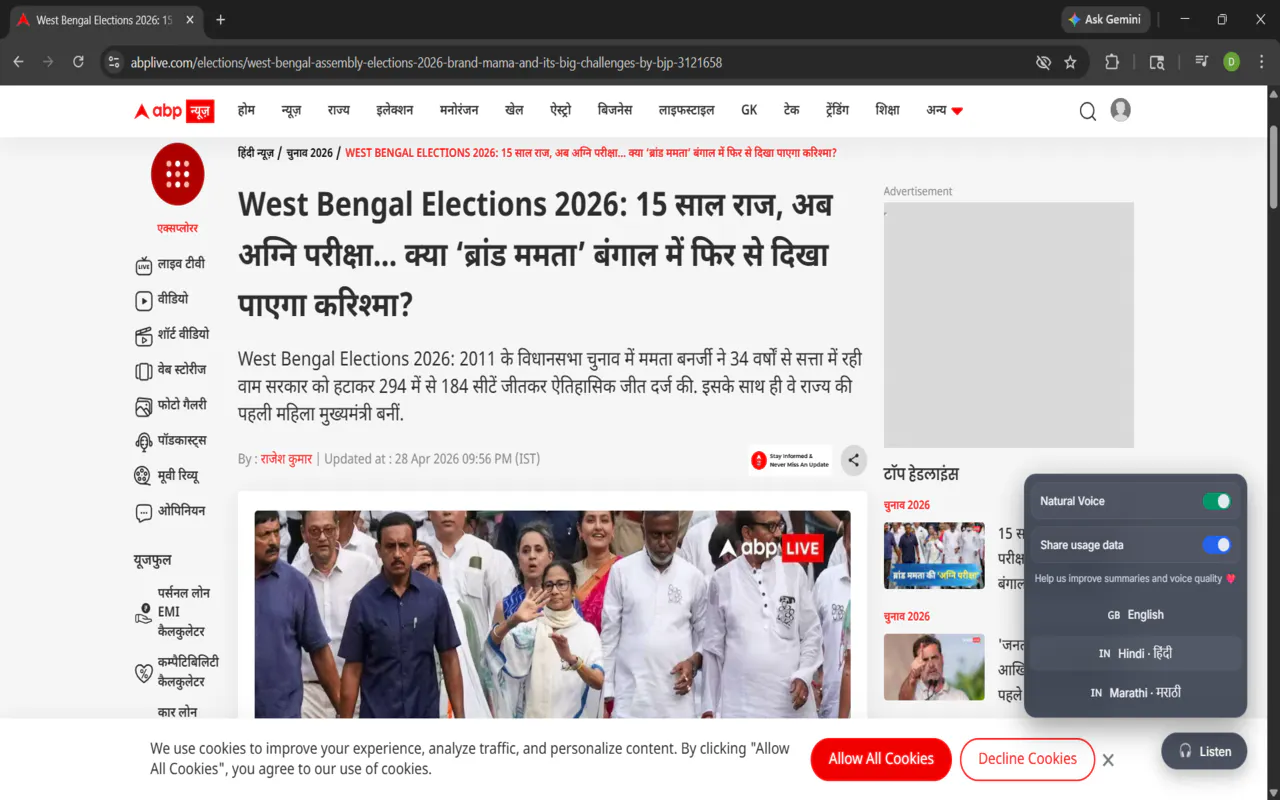This screenshot has height=800, width=1280.
Task: Reload the page
Action: [x=78, y=62]
